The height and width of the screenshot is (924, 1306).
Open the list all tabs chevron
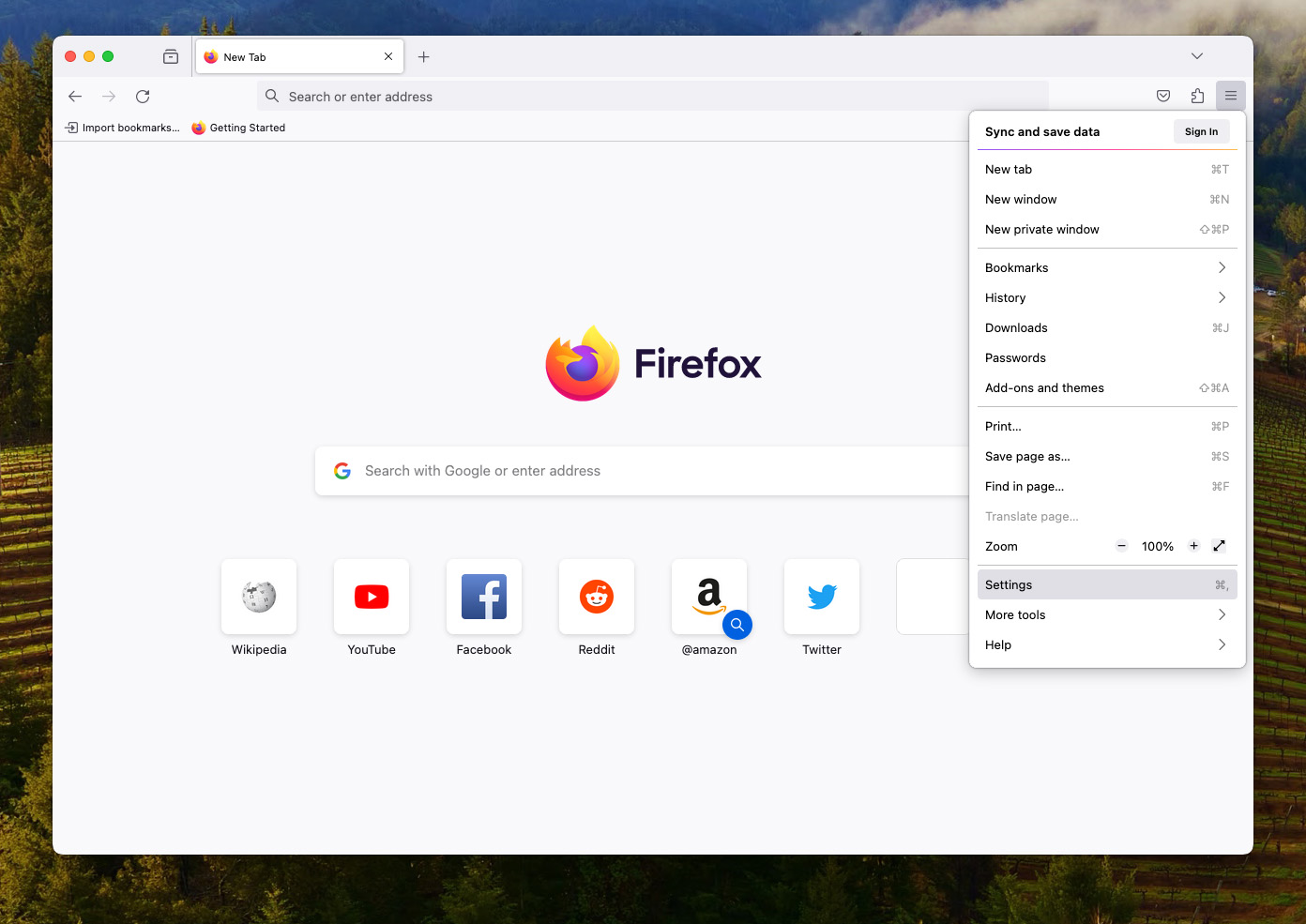click(x=1197, y=56)
